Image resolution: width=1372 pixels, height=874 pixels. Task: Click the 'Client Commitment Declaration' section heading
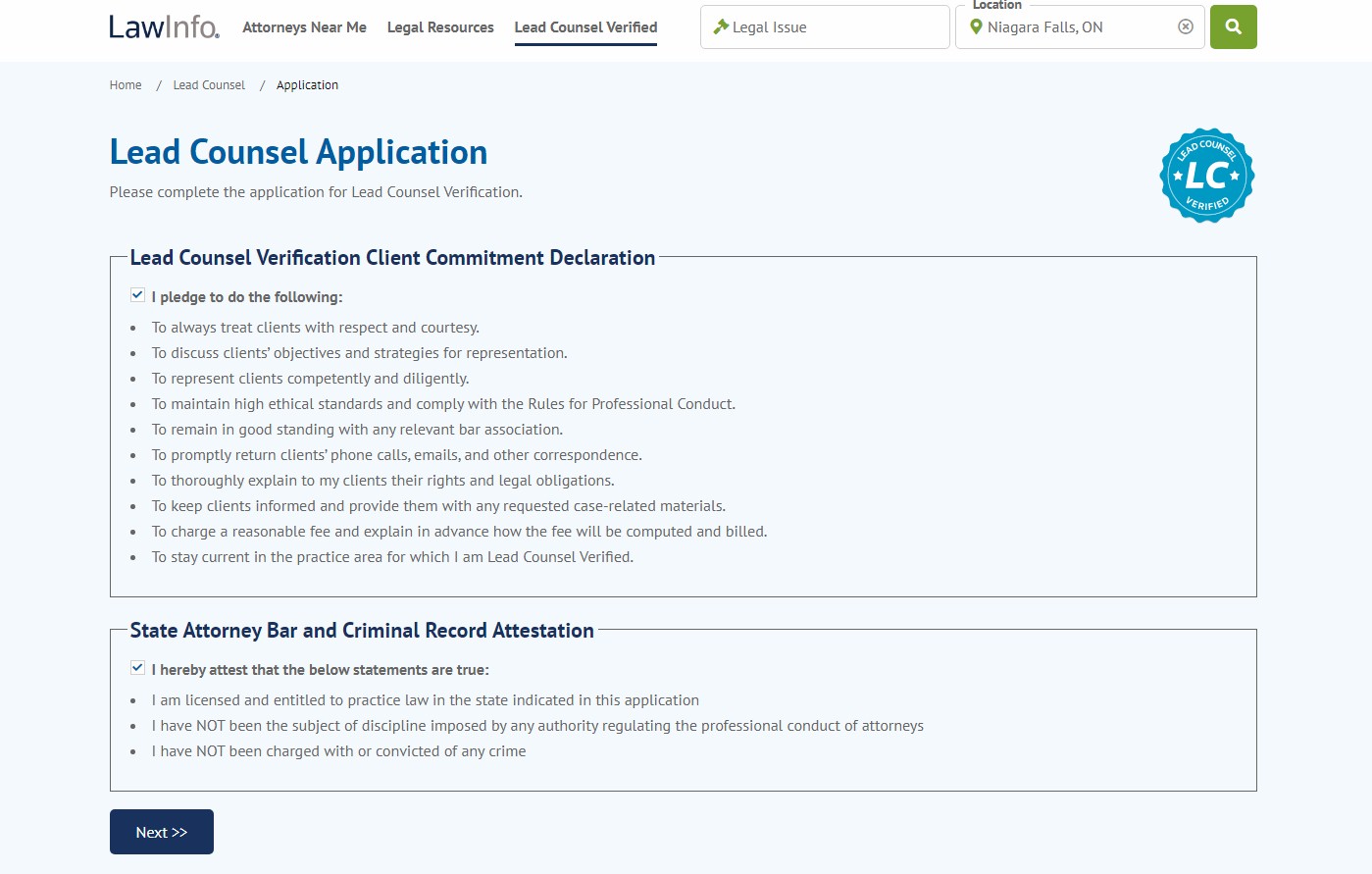pos(392,258)
